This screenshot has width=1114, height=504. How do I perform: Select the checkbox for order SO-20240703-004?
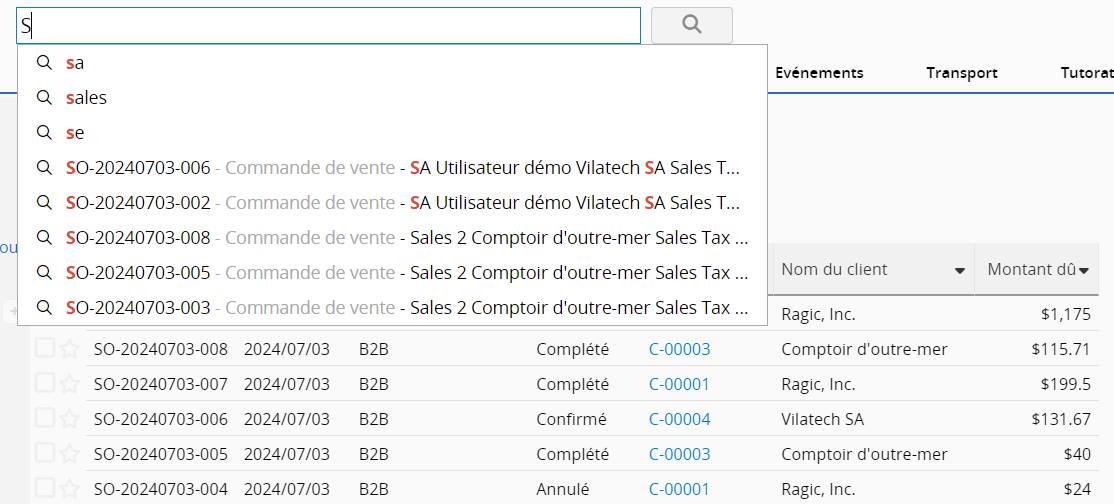coord(44,489)
